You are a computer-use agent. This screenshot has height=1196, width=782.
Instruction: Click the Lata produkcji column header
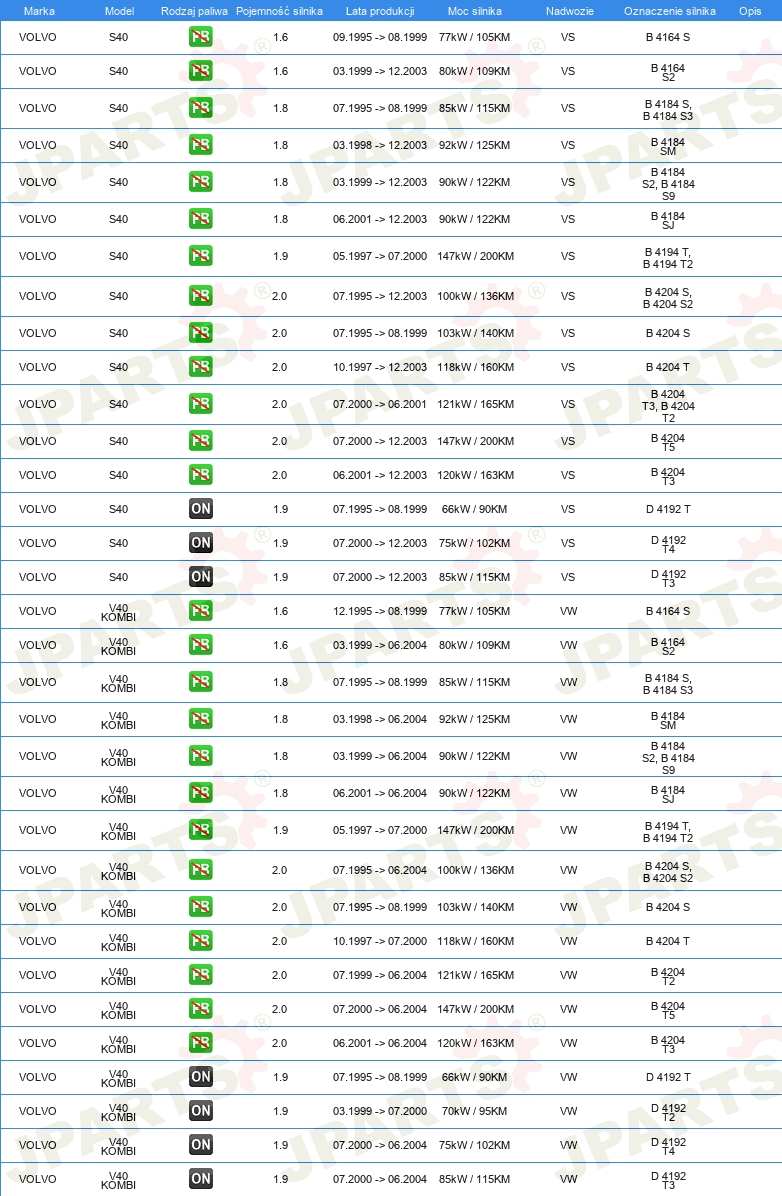coord(380,11)
